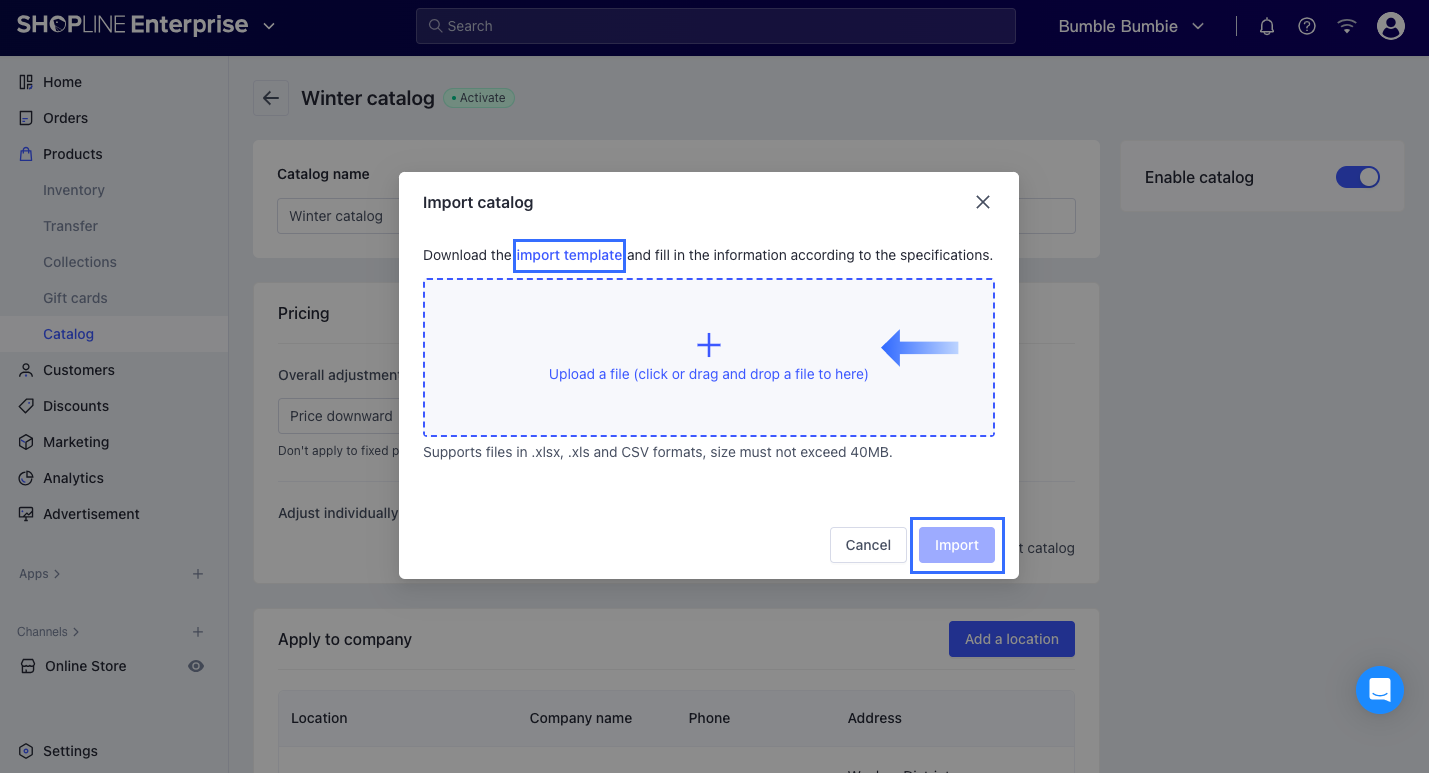The width and height of the screenshot is (1429, 773).
Task: Open the SHOPLINE Enterprise dropdown chevron
Action: 269,27
